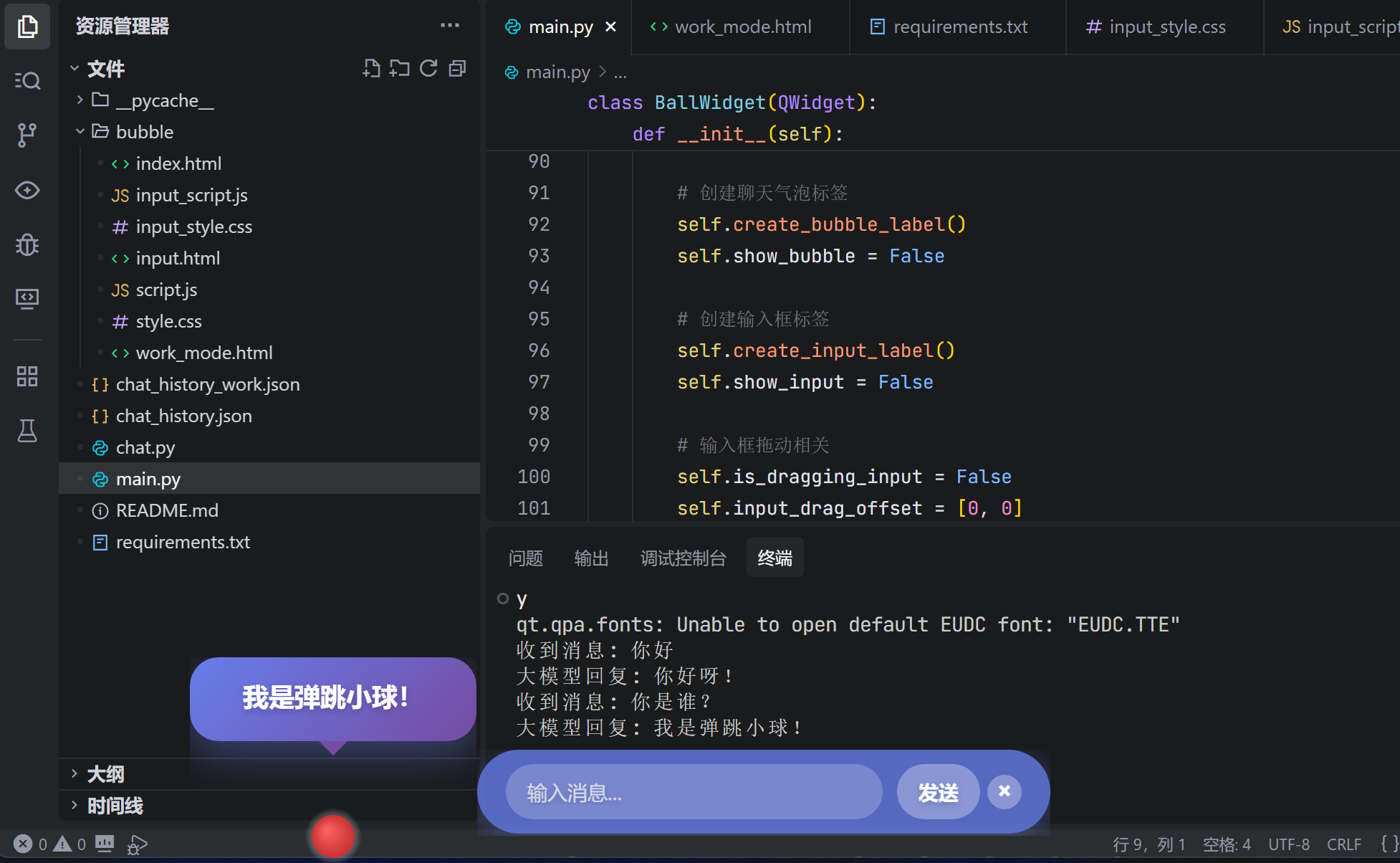Screen dimensions: 1400x863
Task: Expand the __pycache__ folder
Action: (x=80, y=100)
